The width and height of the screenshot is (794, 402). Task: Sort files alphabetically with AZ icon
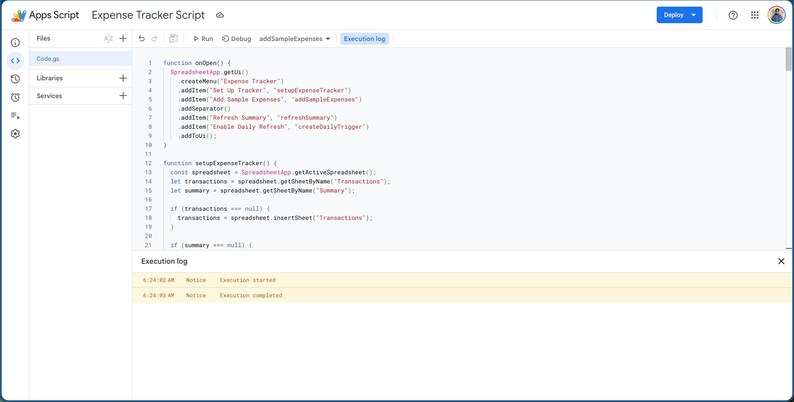(x=108, y=38)
